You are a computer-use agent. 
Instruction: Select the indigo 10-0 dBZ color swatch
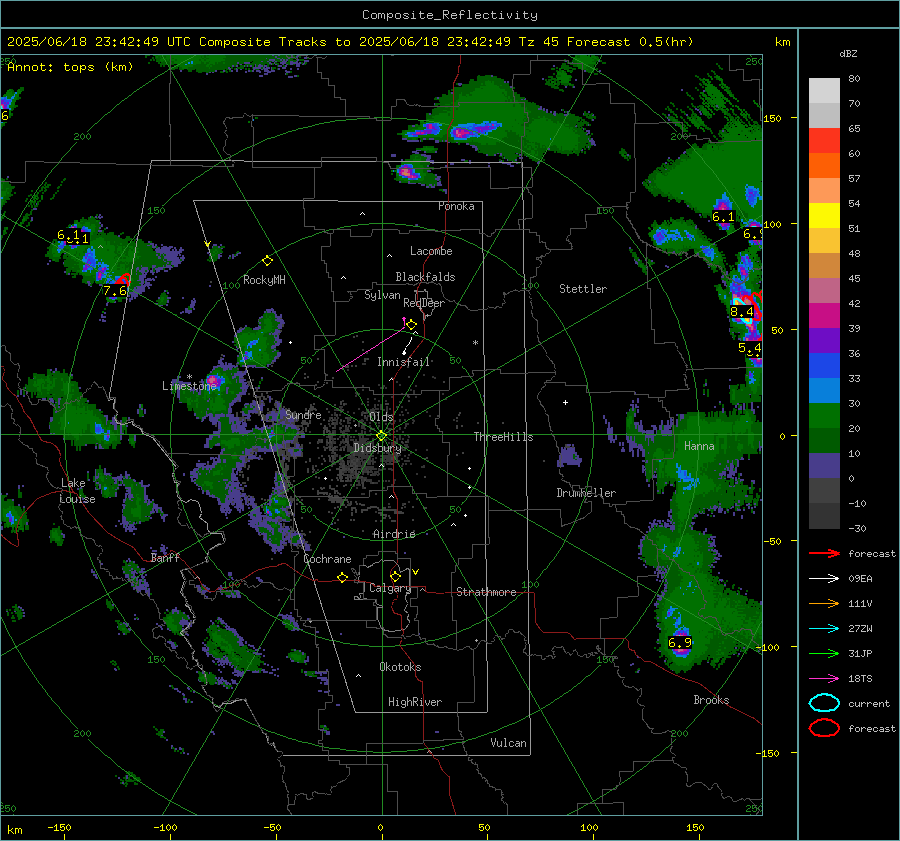(824, 465)
